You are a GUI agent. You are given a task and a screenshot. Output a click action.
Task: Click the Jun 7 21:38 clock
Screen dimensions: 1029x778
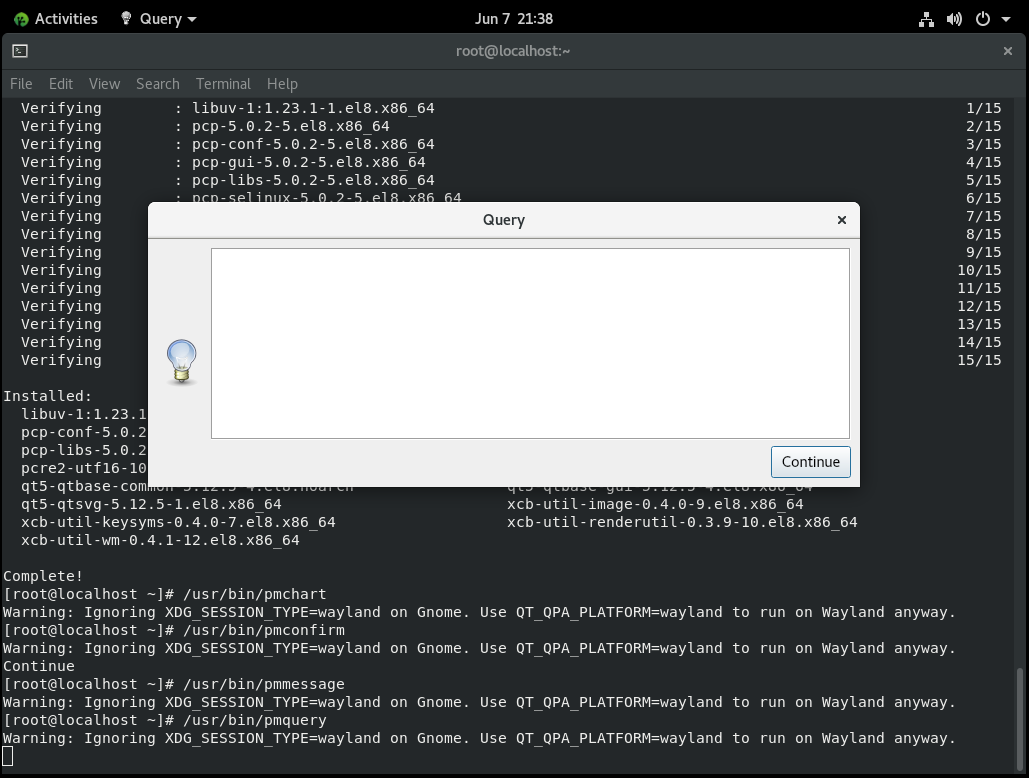pyautogui.click(x=514, y=19)
